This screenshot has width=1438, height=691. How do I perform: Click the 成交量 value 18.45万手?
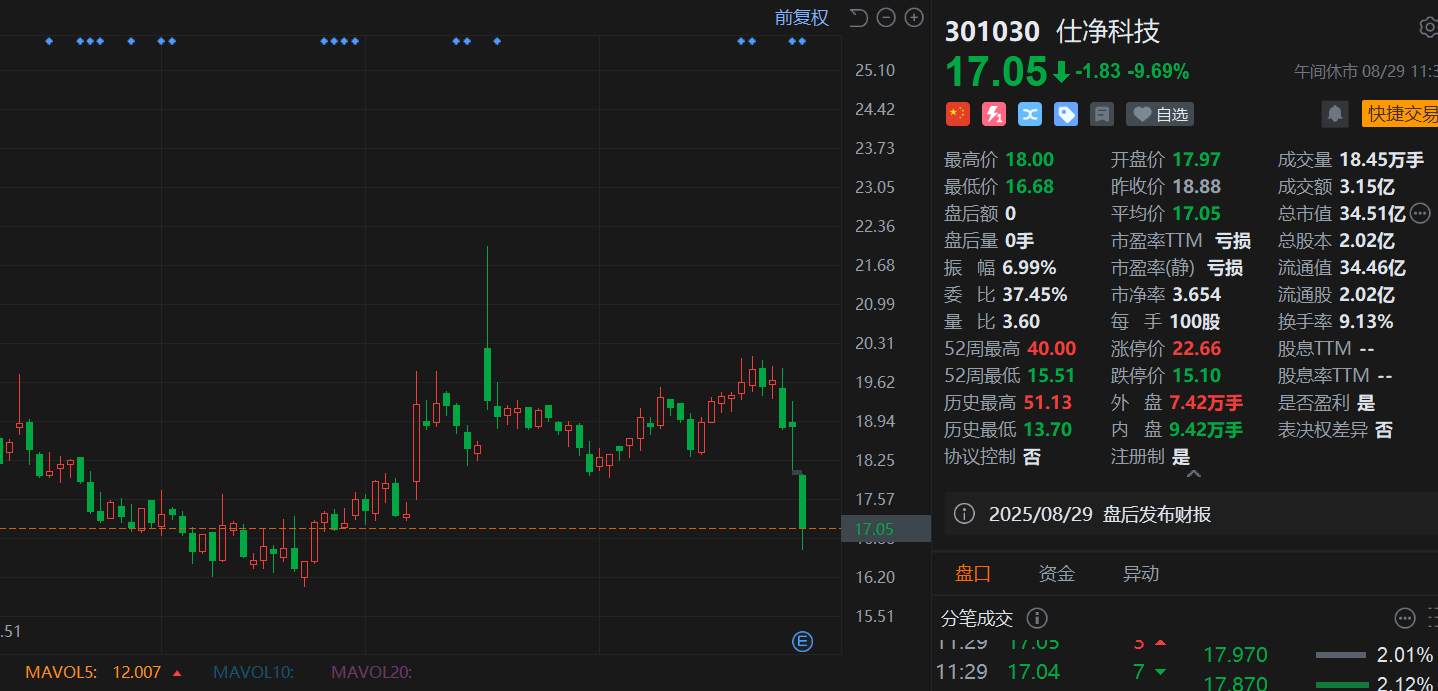pyautogui.click(x=1382, y=160)
